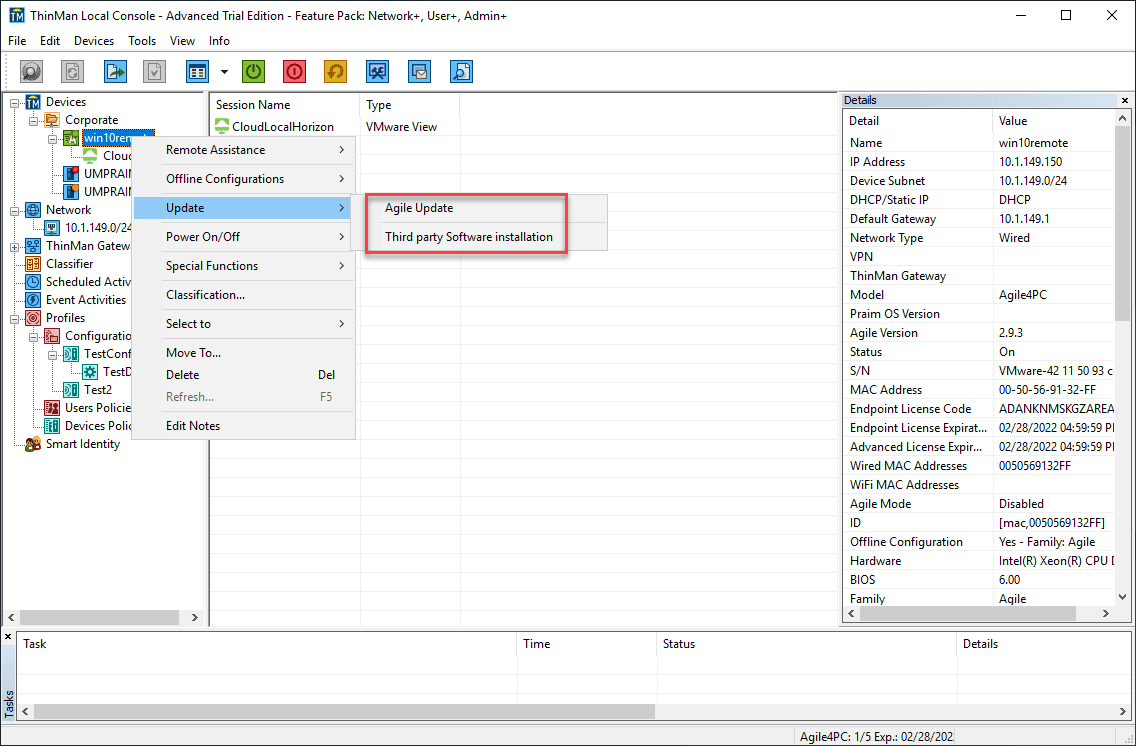Close the Details panel

point(1124,101)
